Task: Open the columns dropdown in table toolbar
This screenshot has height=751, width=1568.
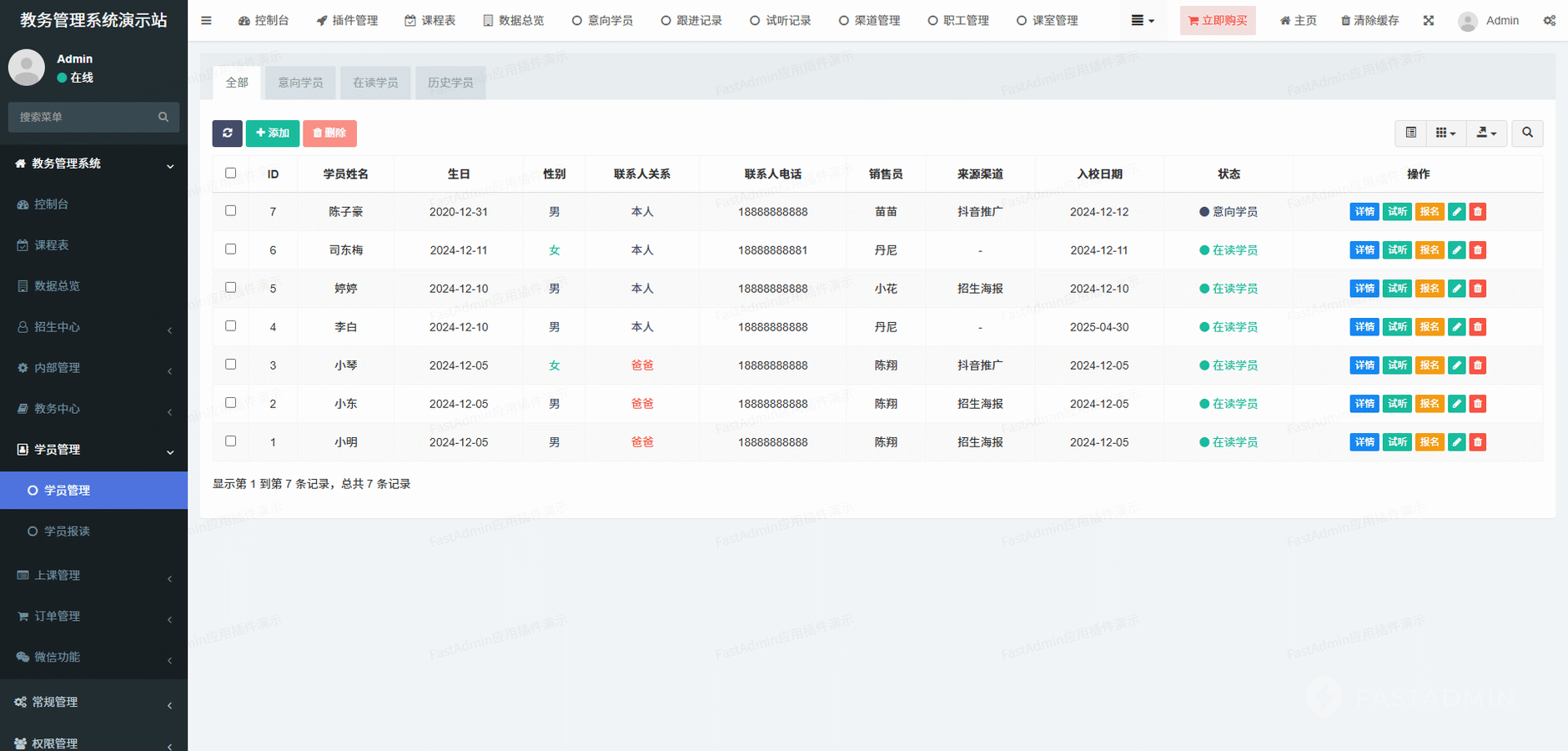Action: pos(1445,134)
